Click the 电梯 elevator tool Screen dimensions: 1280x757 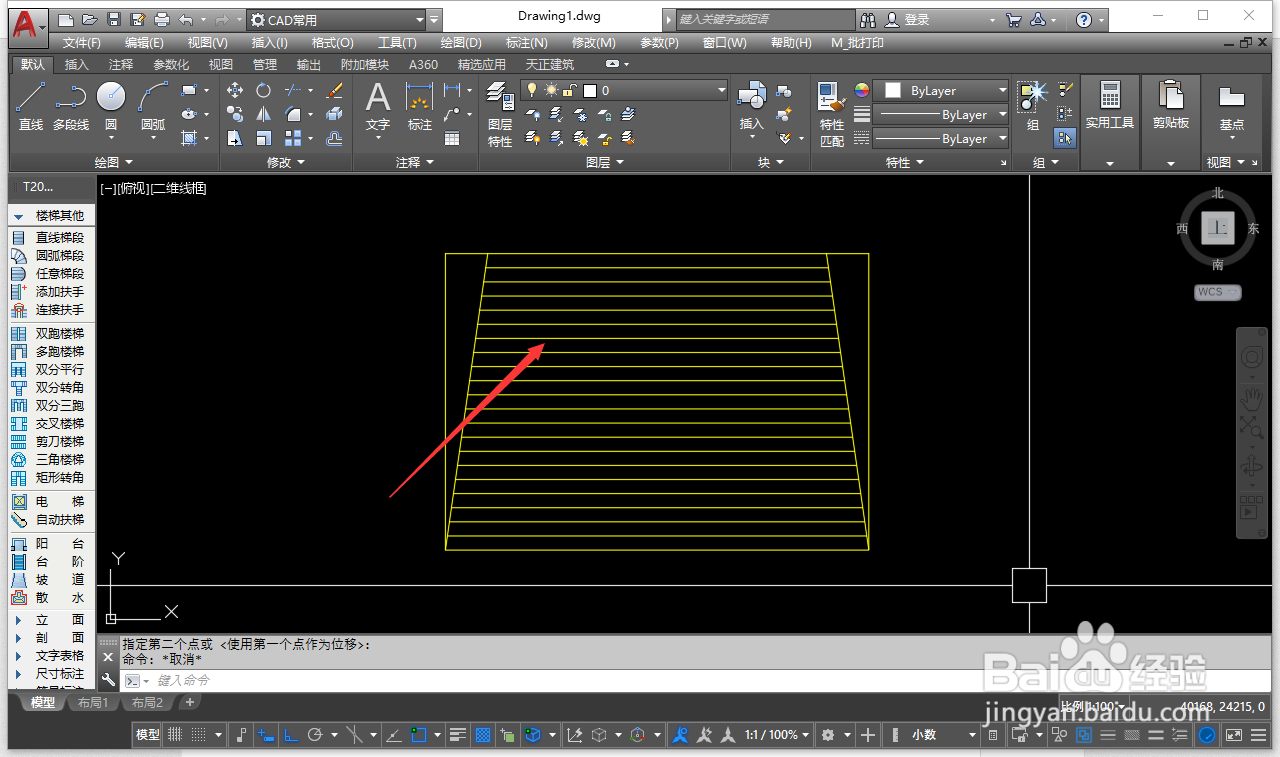(x=47, y=502)
